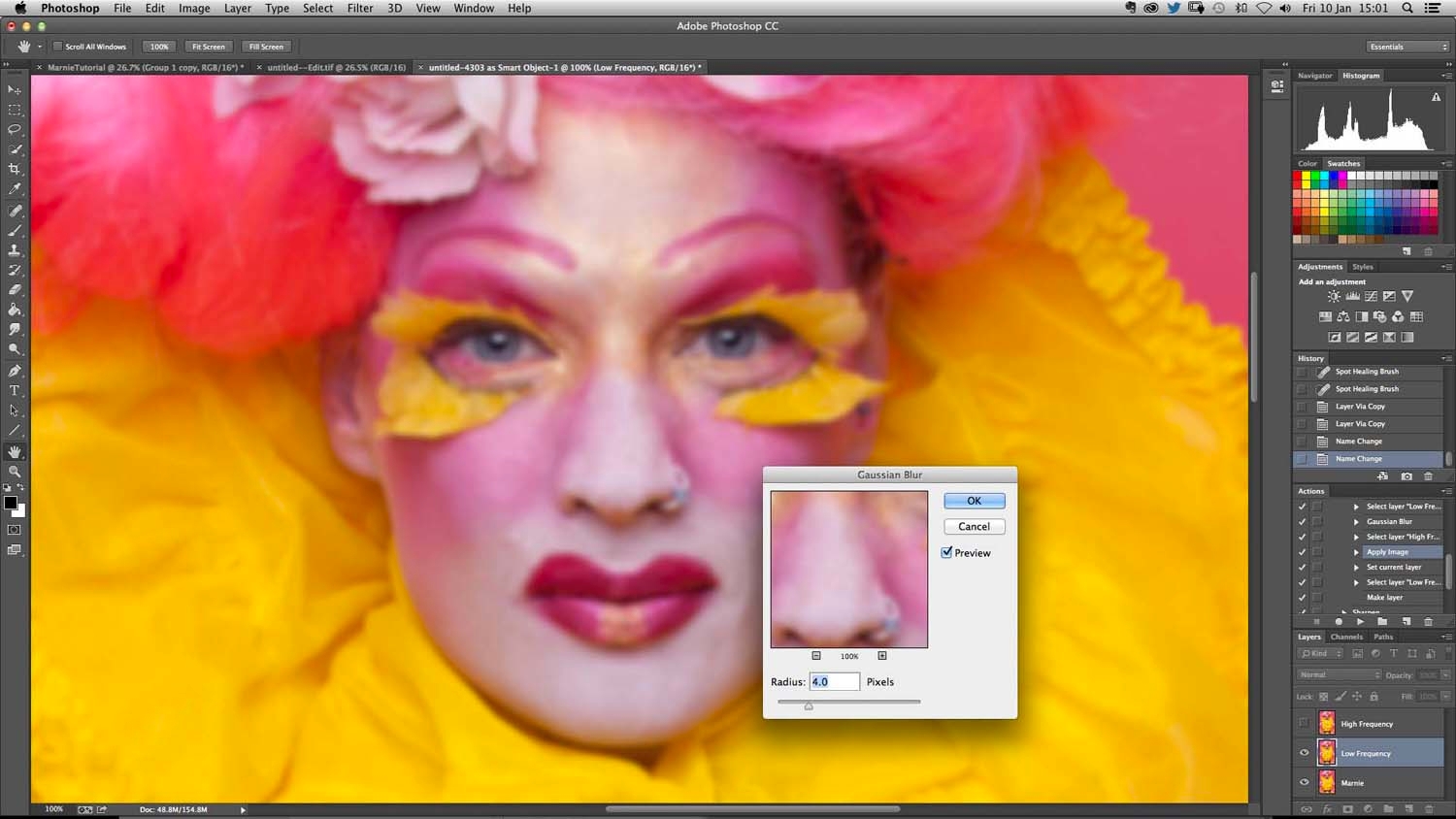
Task: Toggle Make layer action step checkmark
Action: tap(1302, 598)
